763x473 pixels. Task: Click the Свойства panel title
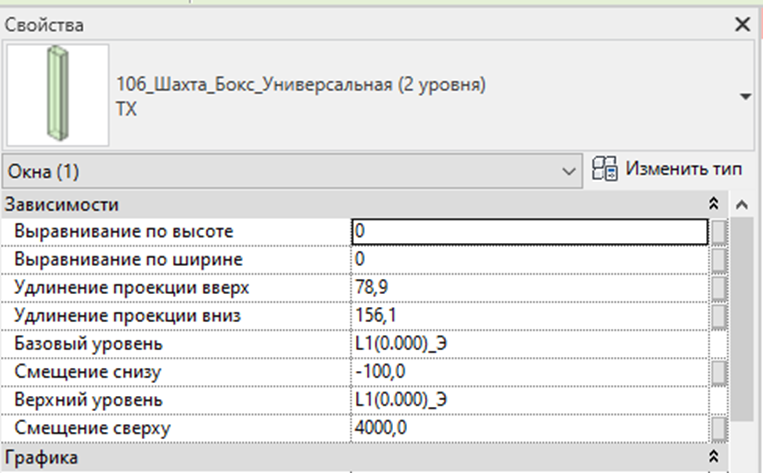[x=44, y=25]
